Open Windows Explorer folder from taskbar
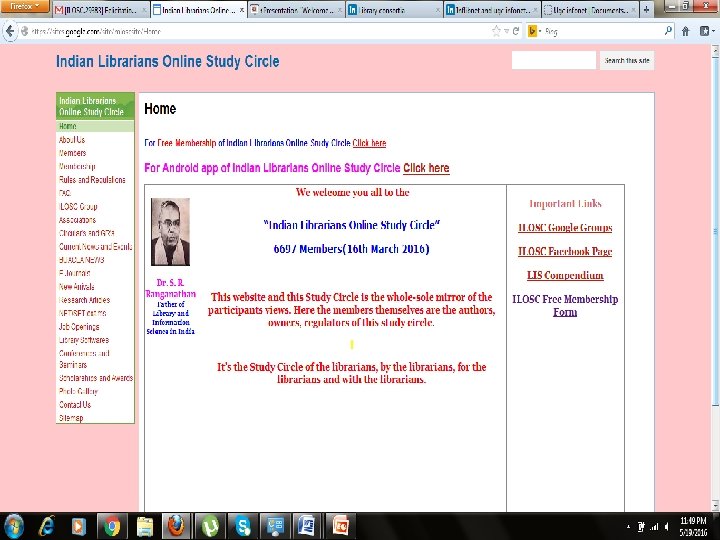 click(x=145, y=527)
